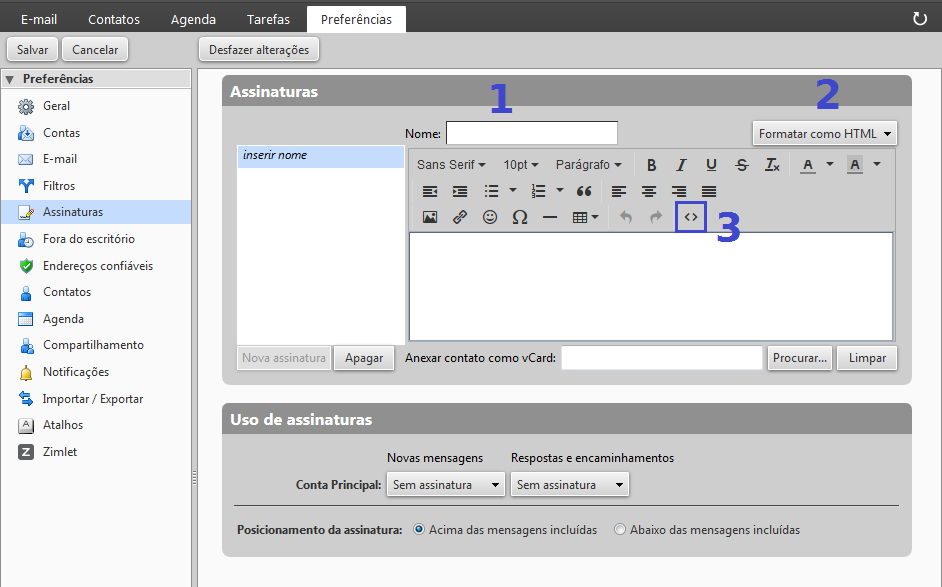942x587 pixels.
Task: Open Novas mensagens signature dropdown
Action: pos(445,484)
